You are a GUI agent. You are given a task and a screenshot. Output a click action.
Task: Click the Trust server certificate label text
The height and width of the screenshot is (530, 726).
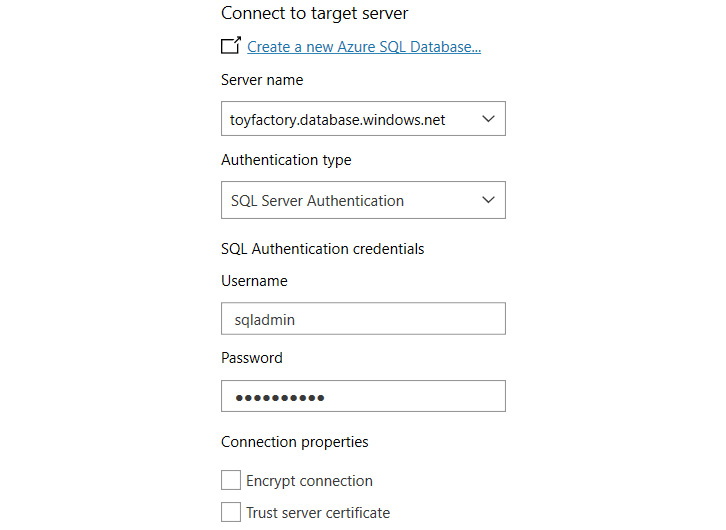(x=318, y=513)
